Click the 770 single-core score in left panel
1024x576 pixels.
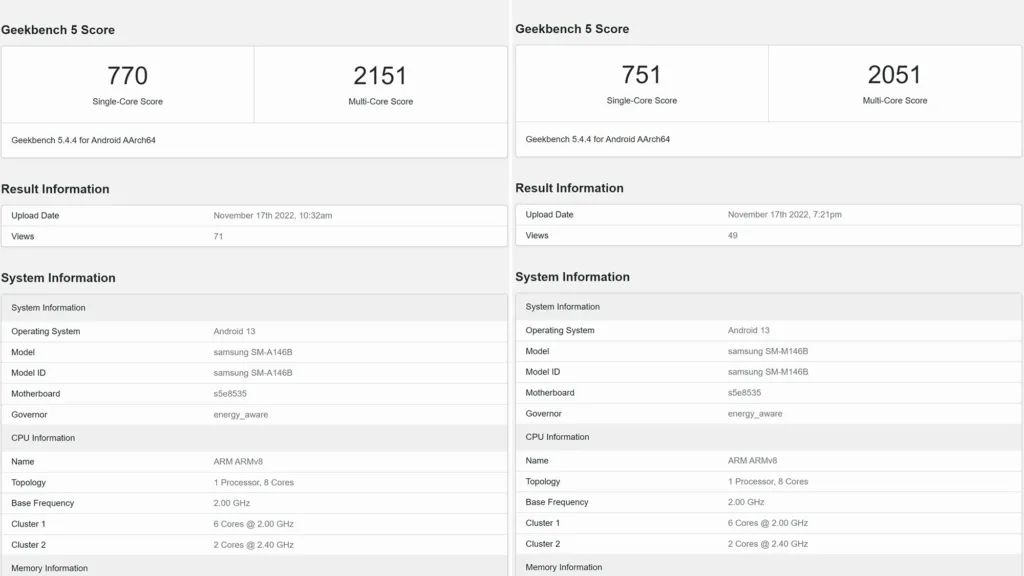(x=127, y=76)
